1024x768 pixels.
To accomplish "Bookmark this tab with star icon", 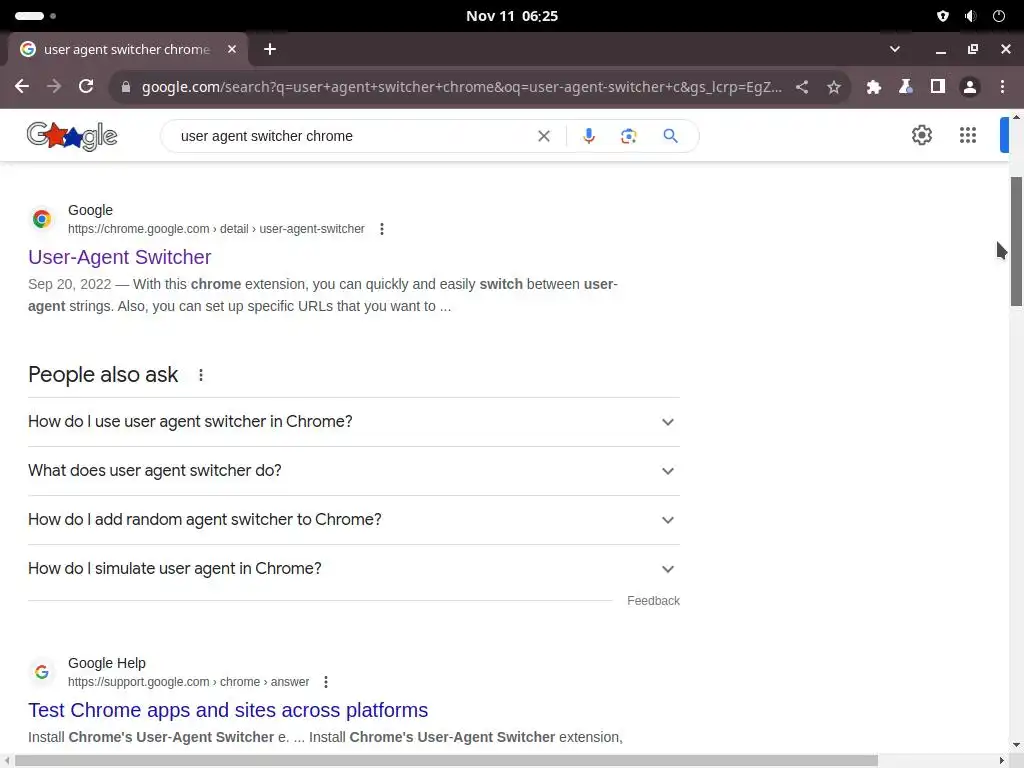I will coord(834,87).
